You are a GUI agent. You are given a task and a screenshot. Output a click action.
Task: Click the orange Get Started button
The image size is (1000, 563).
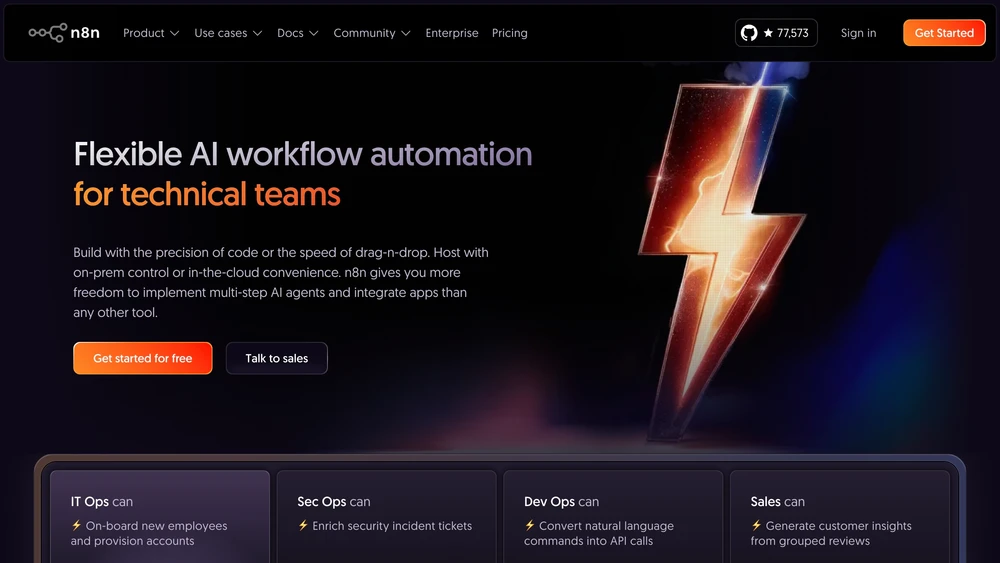(944, 33)
